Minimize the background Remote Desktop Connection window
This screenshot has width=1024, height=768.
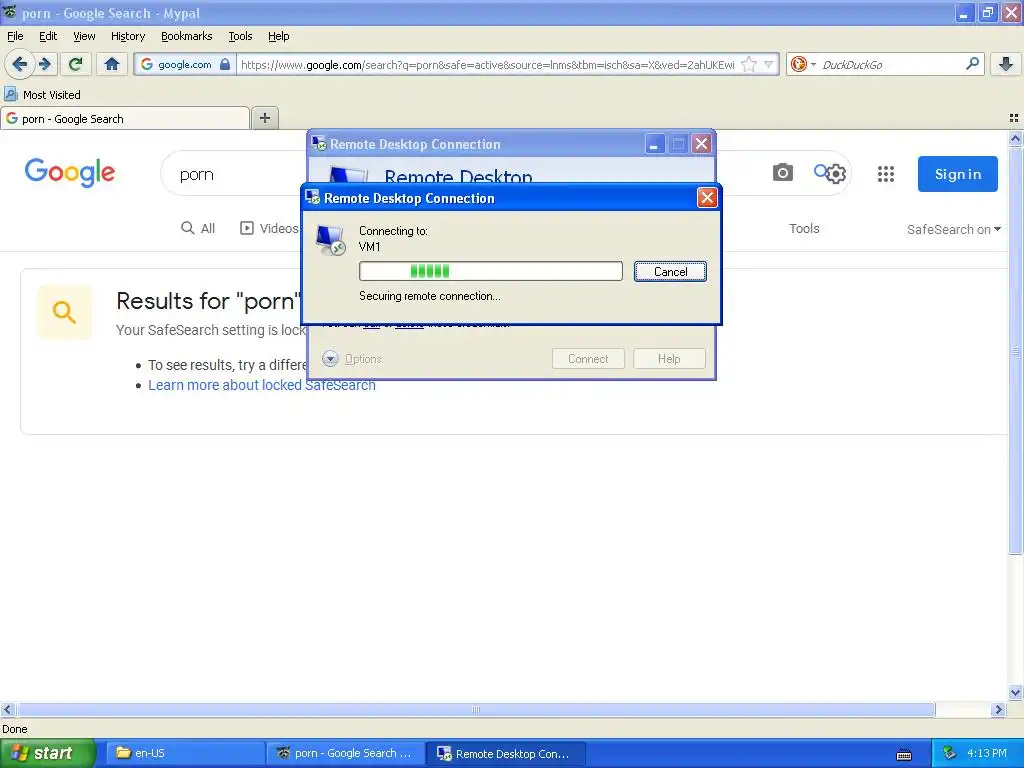654,144
